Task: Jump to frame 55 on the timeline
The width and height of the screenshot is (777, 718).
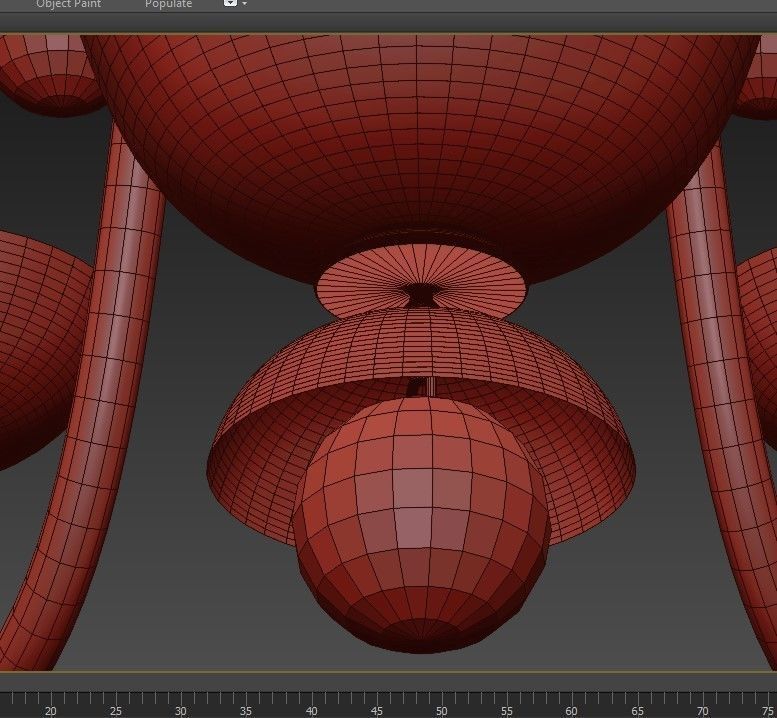Action: click(x=506, y=711)
